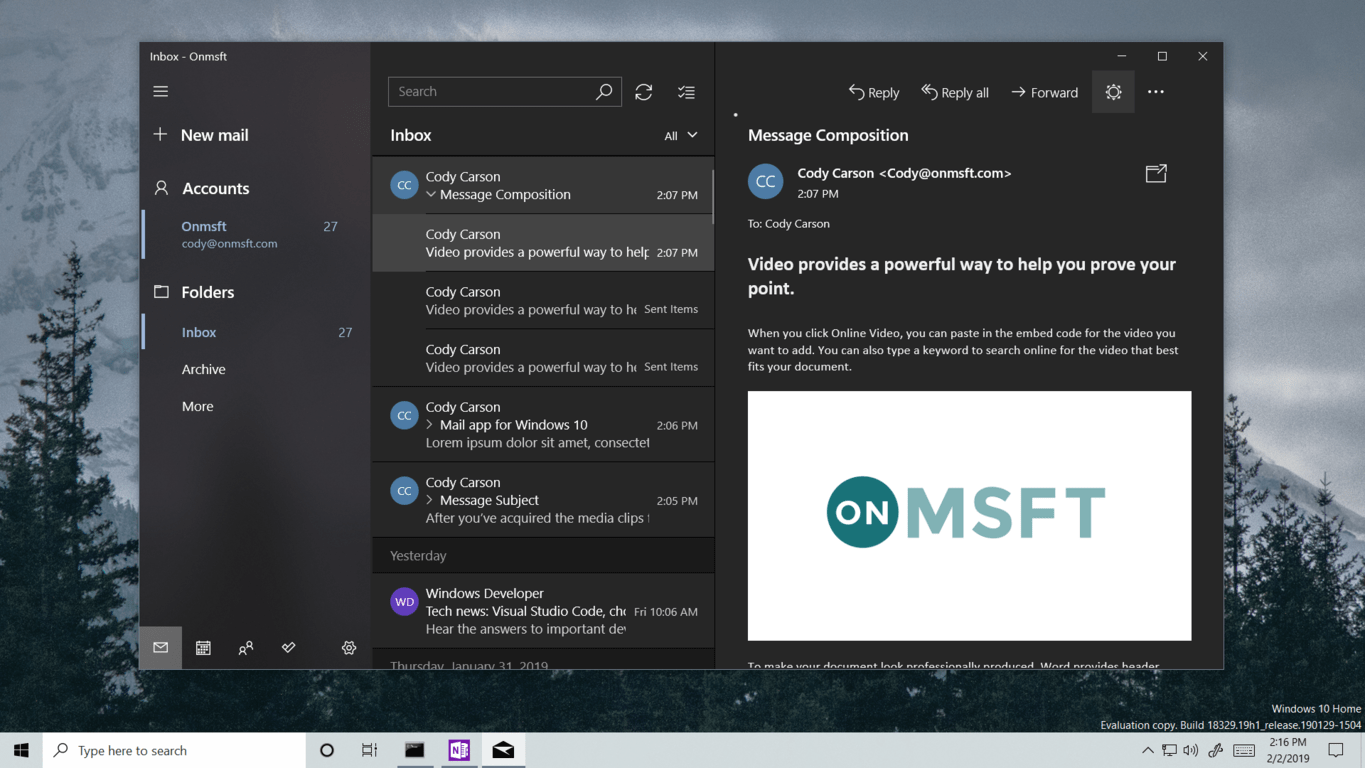The width and height of the screenshot is (1365, 768).
Task: Toggle the light/dark reading mode sun icon
Action: (x=1113, y=92)
